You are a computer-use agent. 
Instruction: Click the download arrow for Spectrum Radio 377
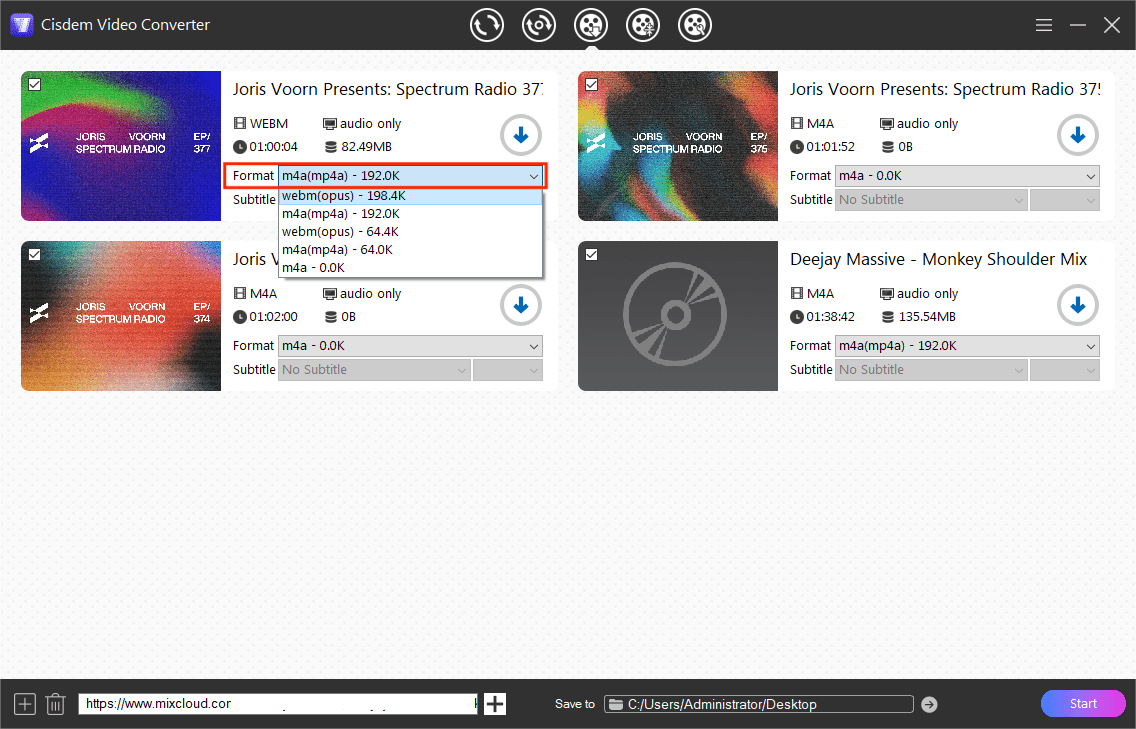[x=520, y=135]
